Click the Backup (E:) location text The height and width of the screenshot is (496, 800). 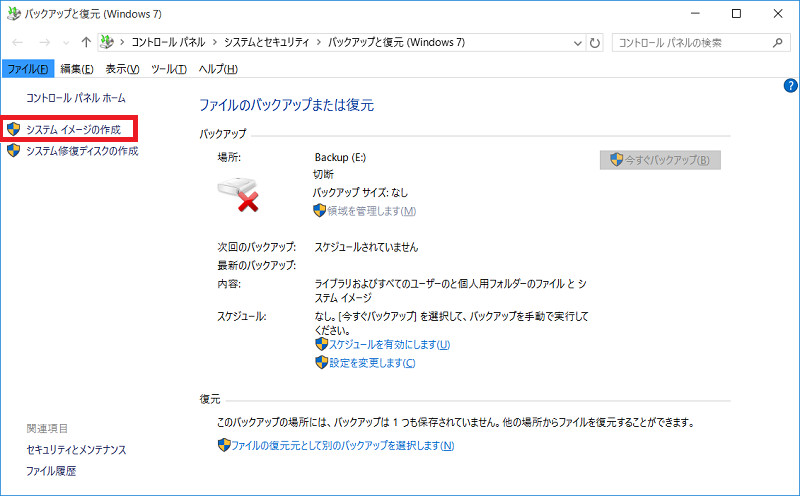[x=340, y=158]
